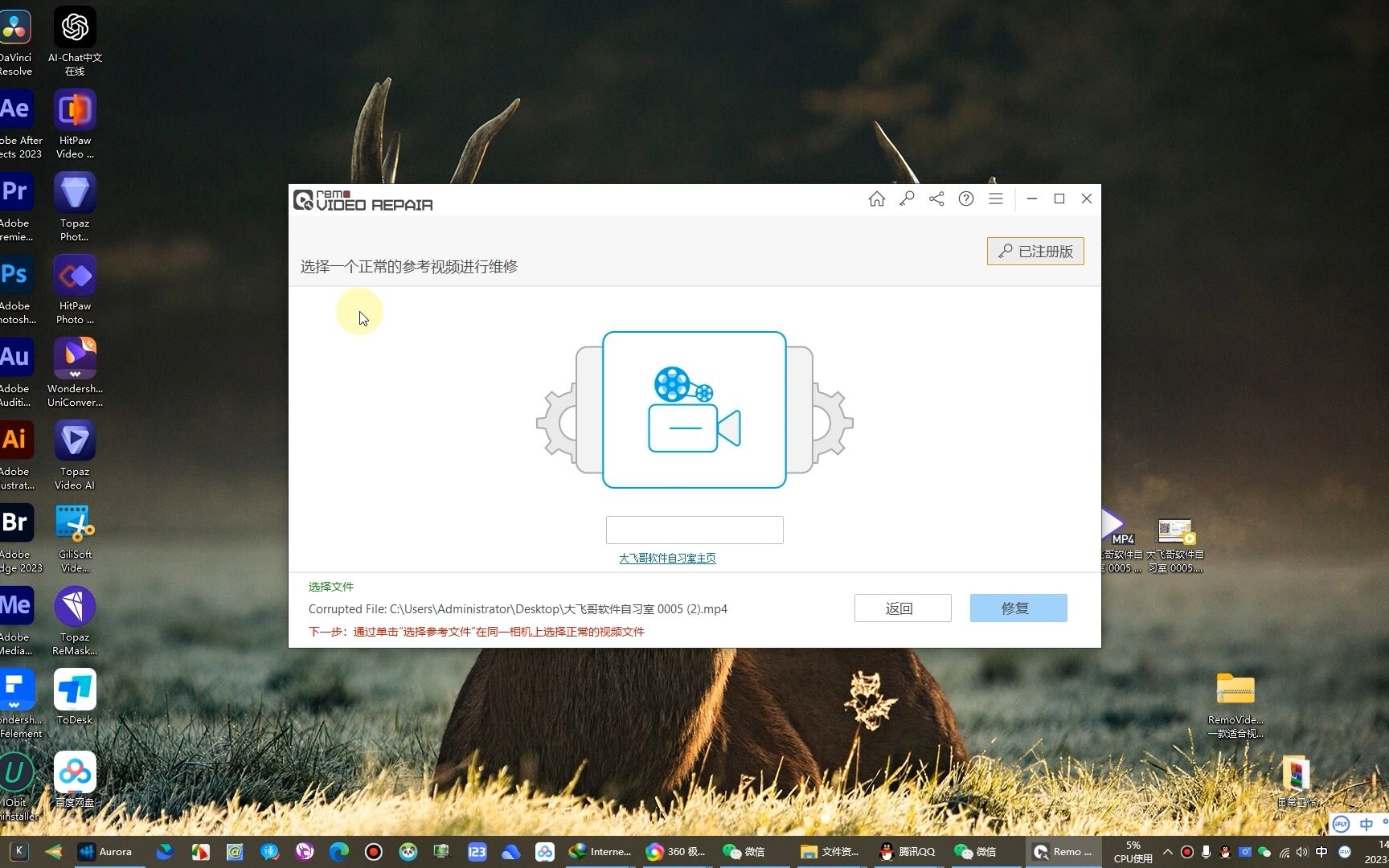Open GiliSoft Video shortcut on the desktop
The image size is (1389, 868).
[x=74, y=522]
